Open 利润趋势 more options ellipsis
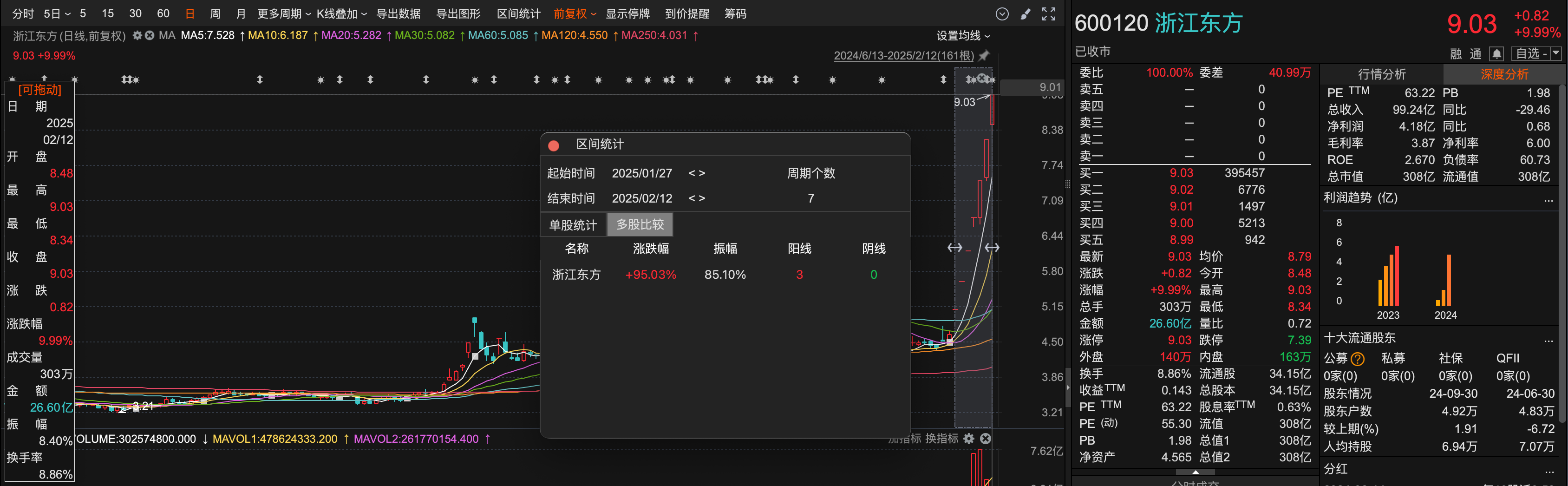This screenshot has width=1568, height=486. coord(1548,200)
